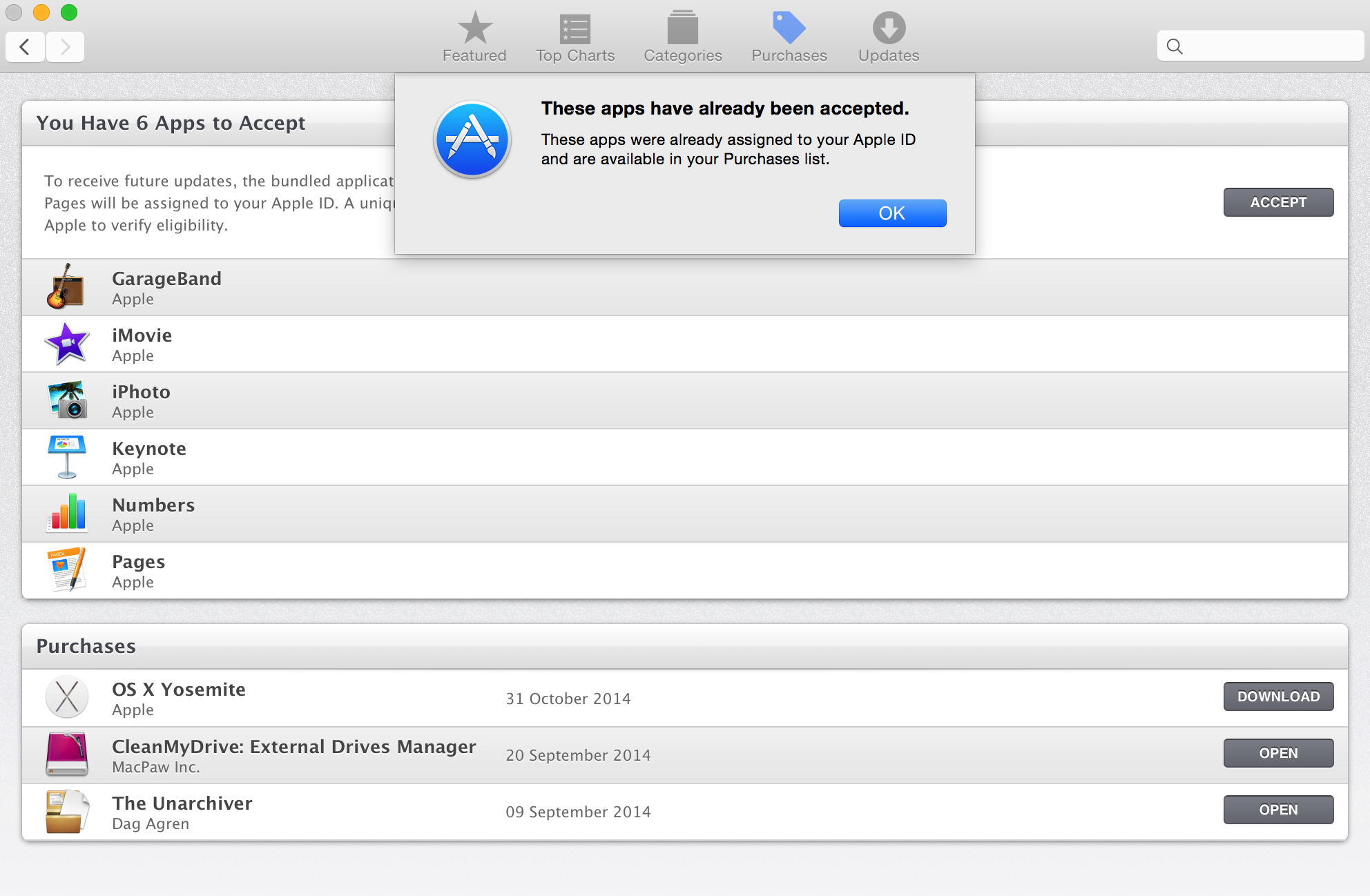Switch to Top Charts tab
The height and width of the screenshot is (896, 1370).
pos(575,37)
